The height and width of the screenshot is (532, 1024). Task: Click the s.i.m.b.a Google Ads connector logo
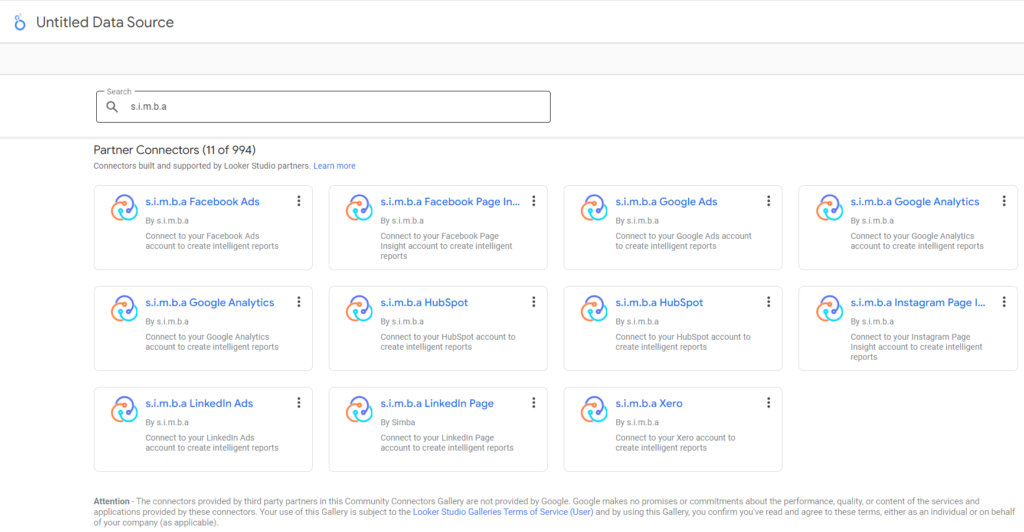(594, 207)
